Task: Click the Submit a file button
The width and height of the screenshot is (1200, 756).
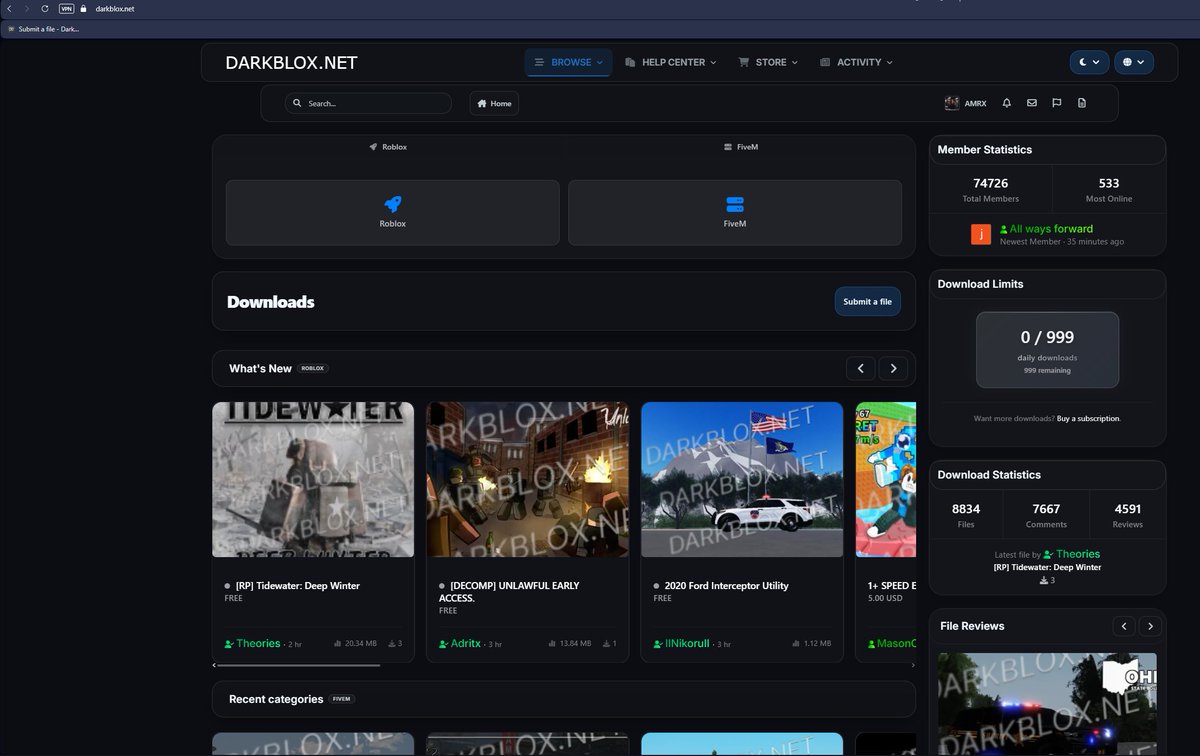Action: coord(867,301)
